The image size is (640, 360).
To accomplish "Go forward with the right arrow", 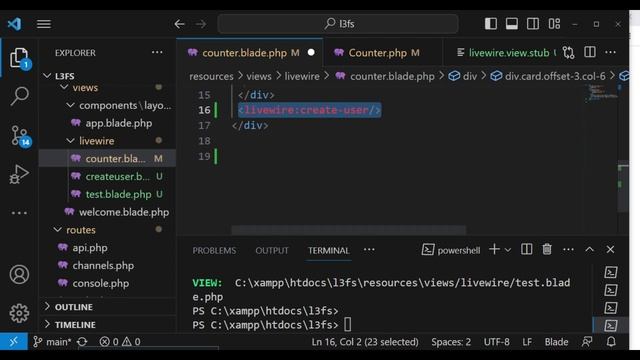I will [x=201, y=24].
